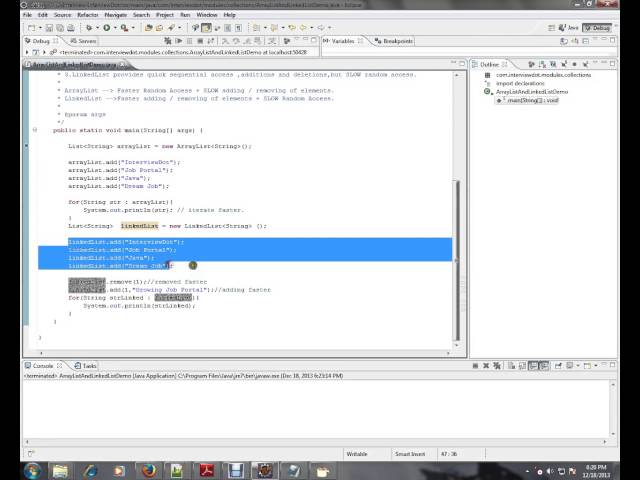Open dropdown arrow beside the Run button
The width and height of the screenshot is (640, 480).
[x=116, y=28]
